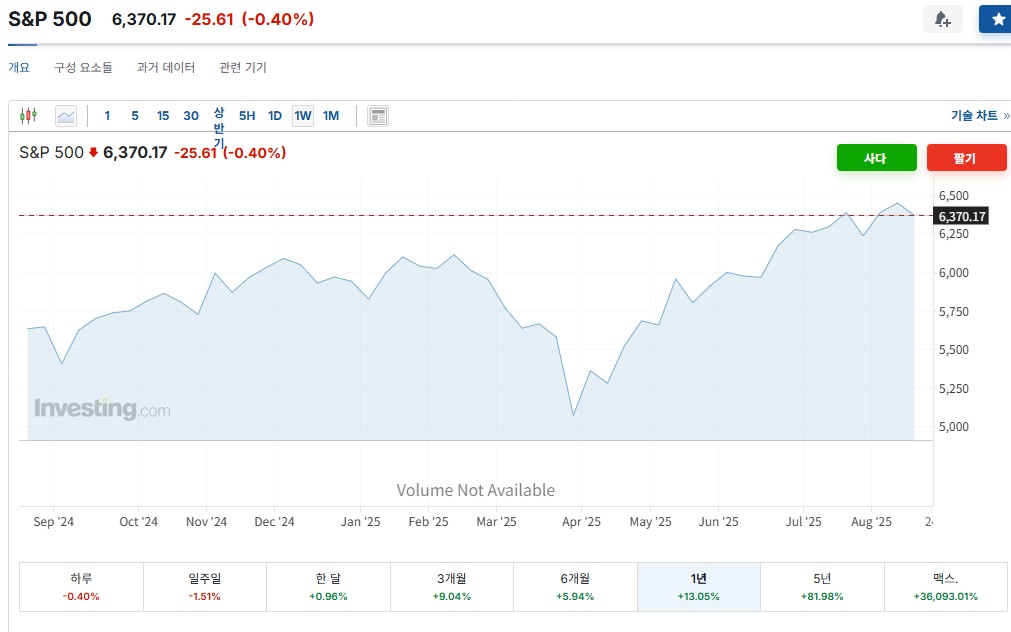
Task: Switch interval to 1M
Action: [x=331, y=116]
